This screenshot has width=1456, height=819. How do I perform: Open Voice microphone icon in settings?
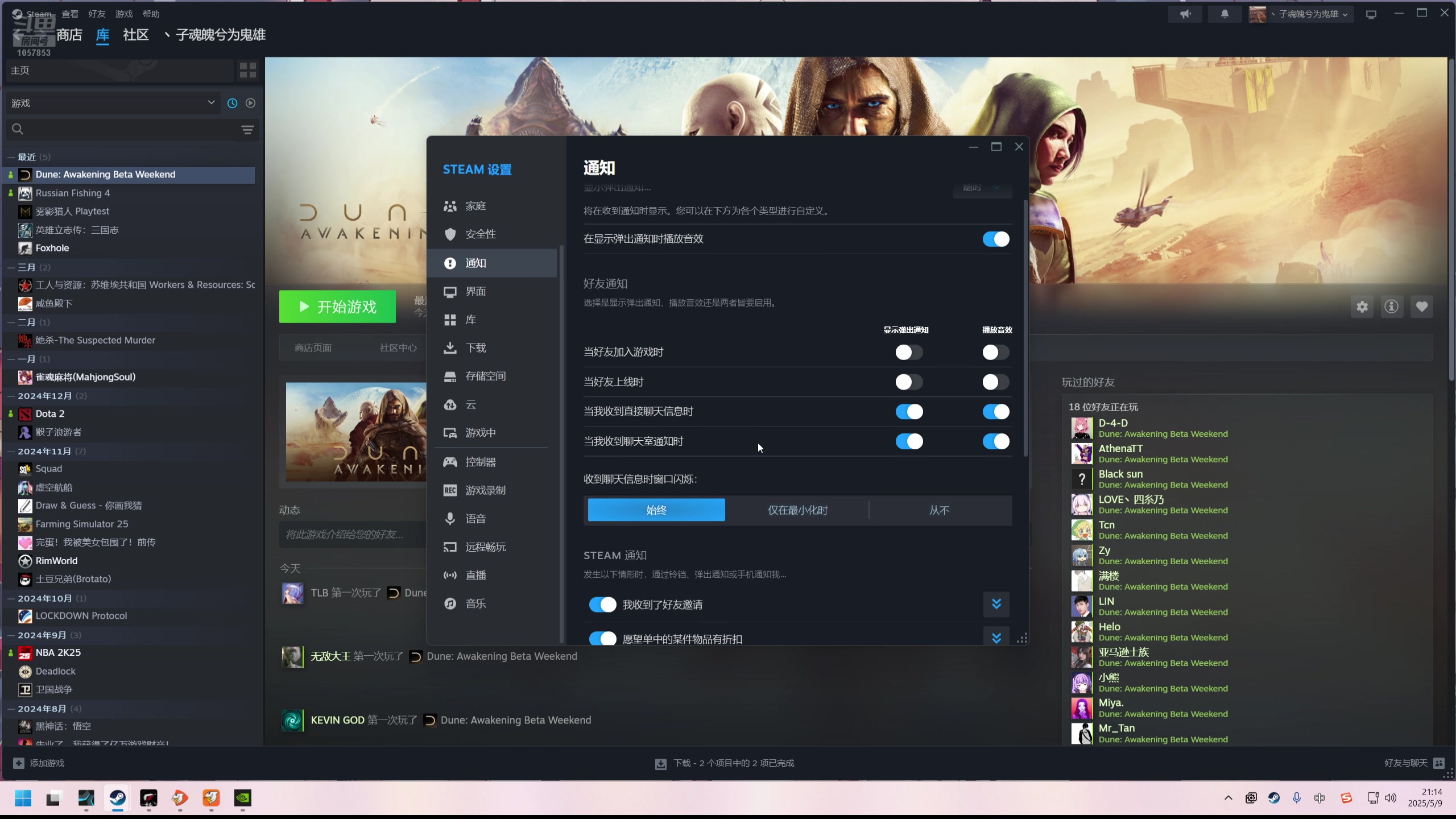coord(450,519)
